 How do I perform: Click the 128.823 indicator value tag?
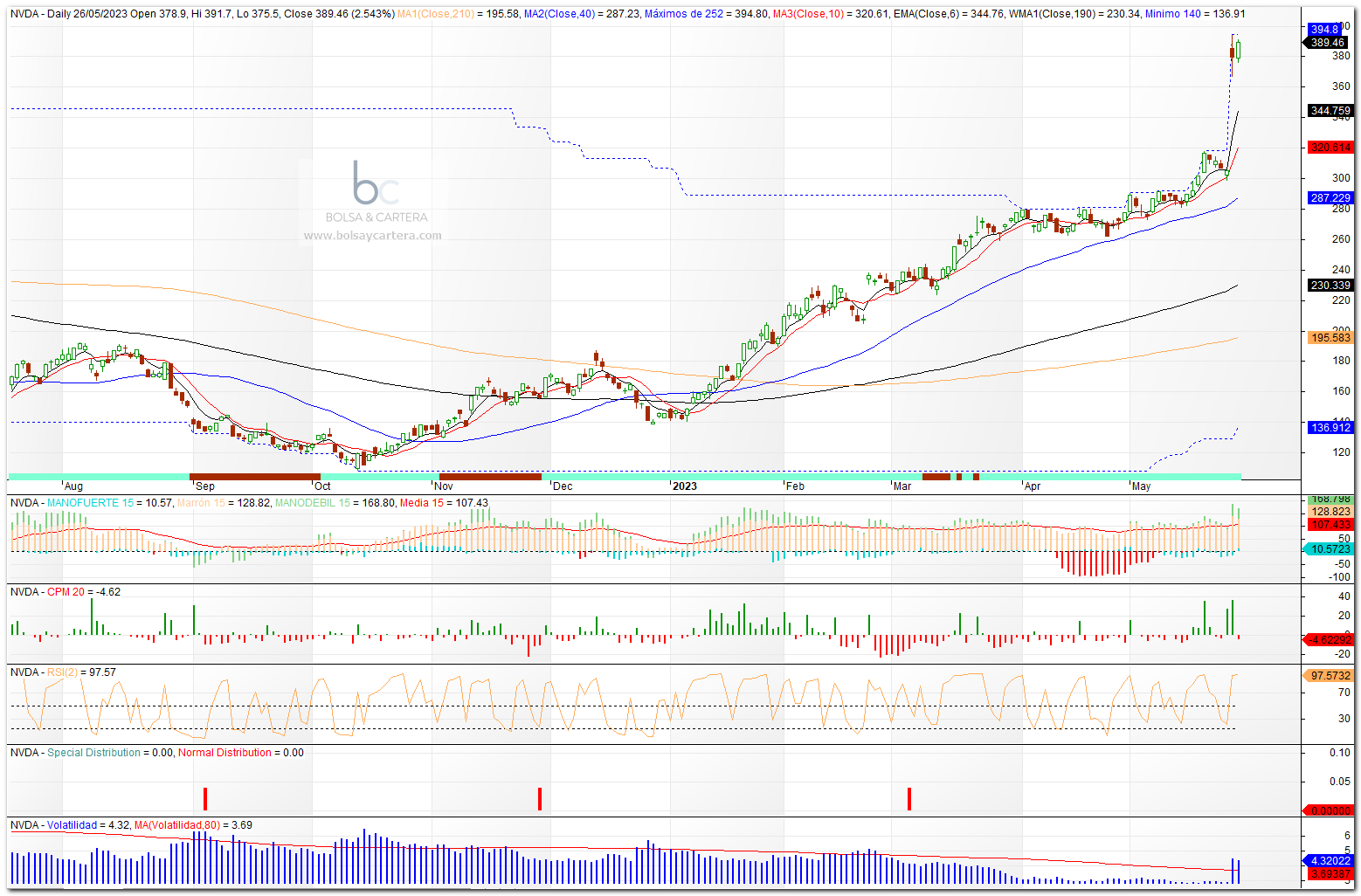[1330, 512]
